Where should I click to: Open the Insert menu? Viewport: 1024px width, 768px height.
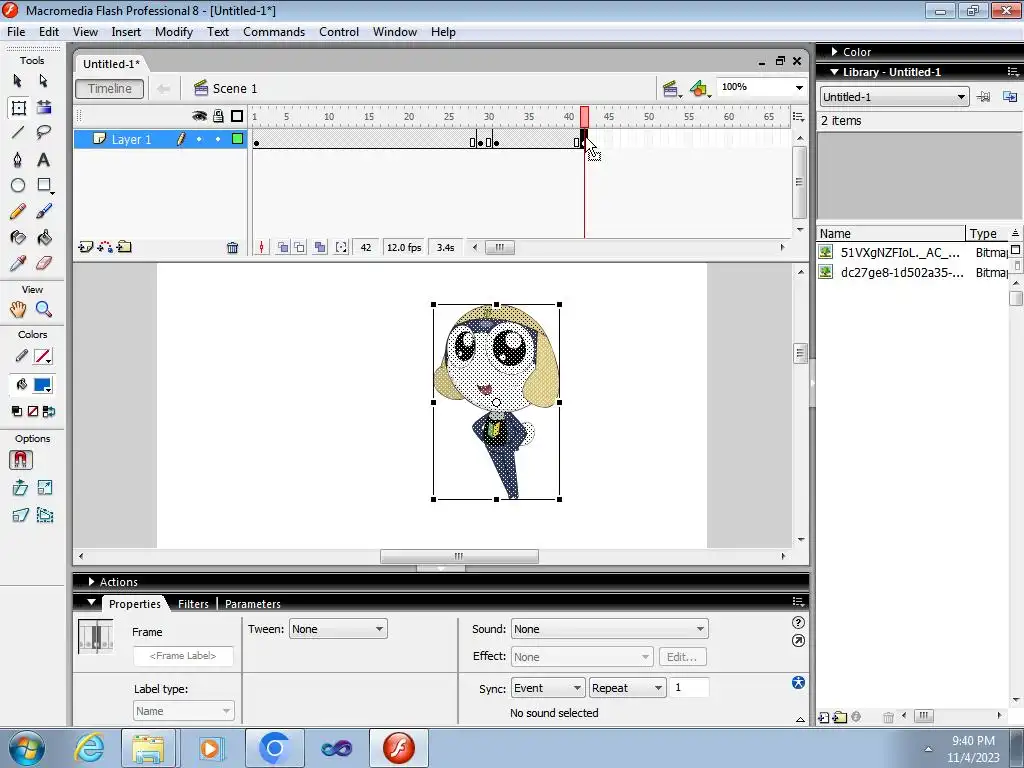126,32
